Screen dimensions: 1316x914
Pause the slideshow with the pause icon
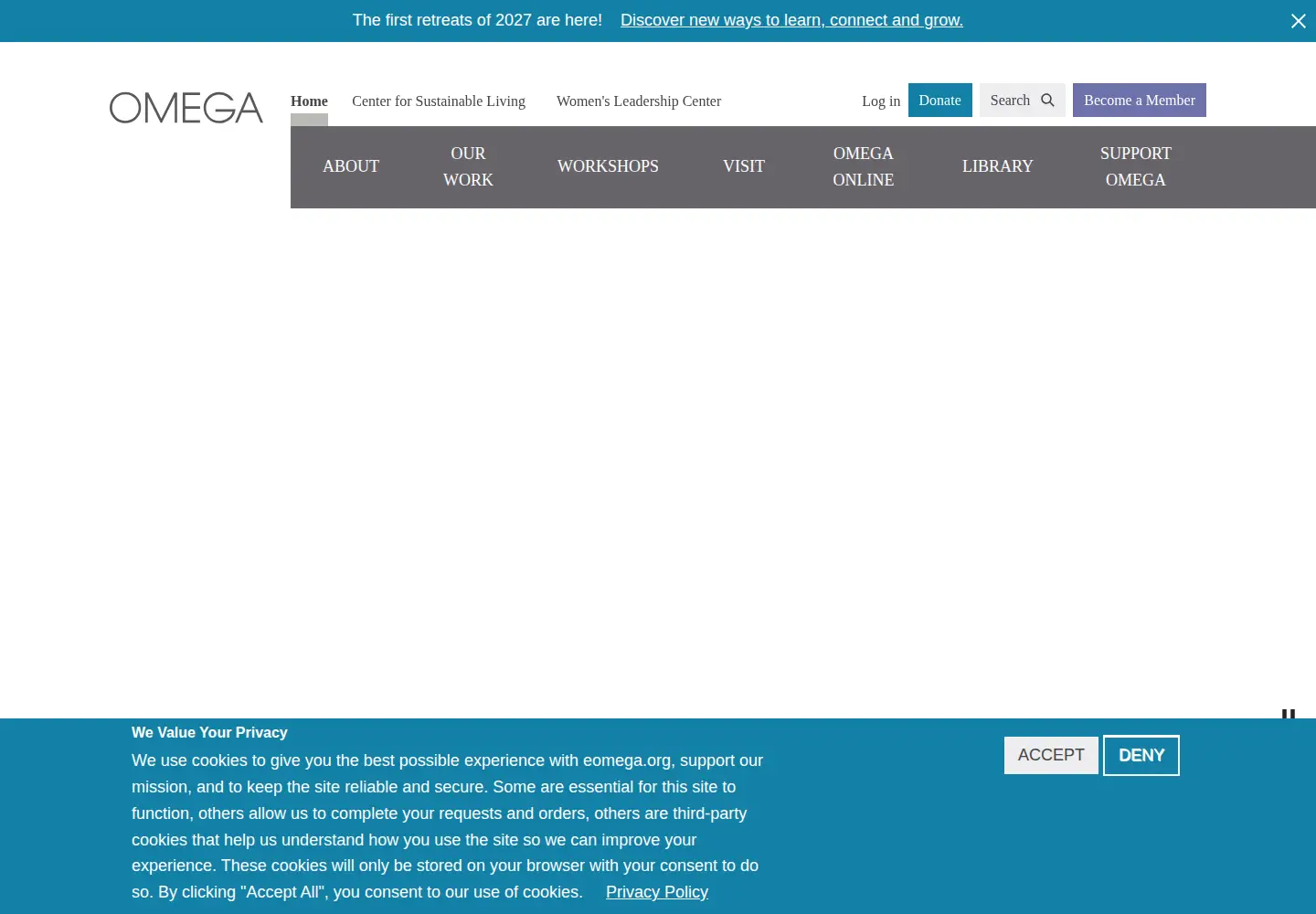tap(1289, 714)
